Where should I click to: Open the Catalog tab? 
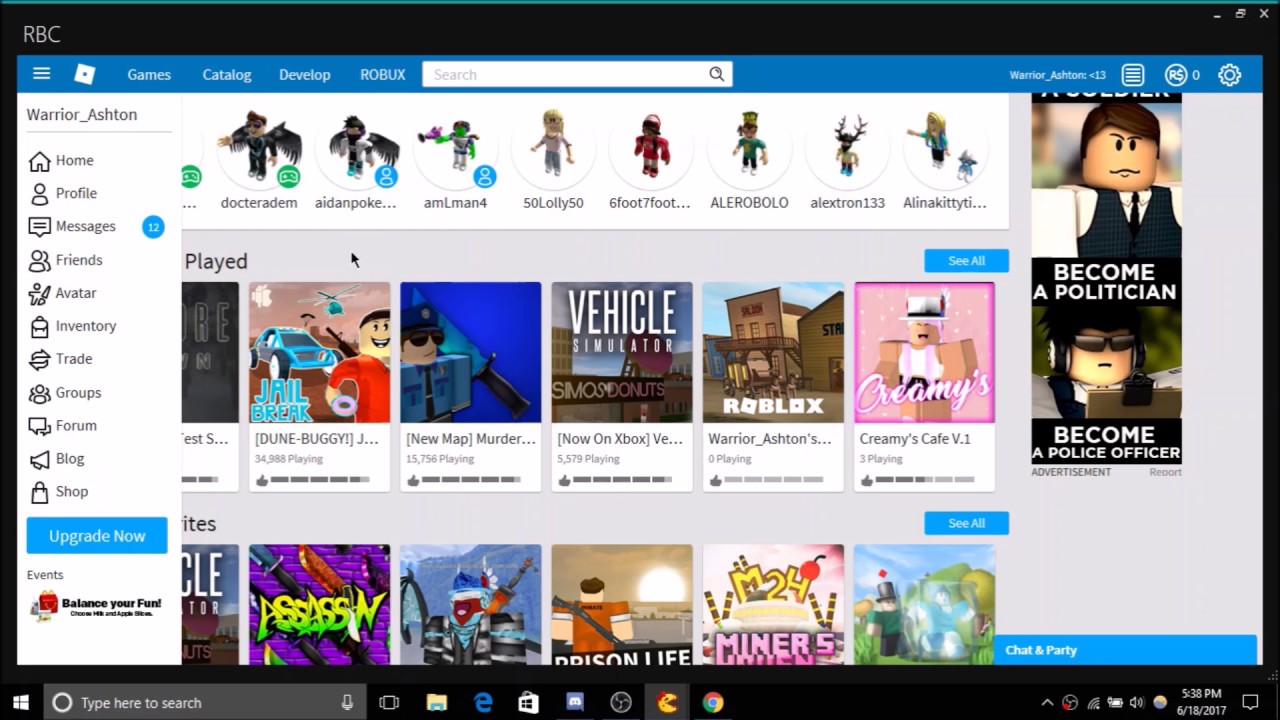[227, 75]
